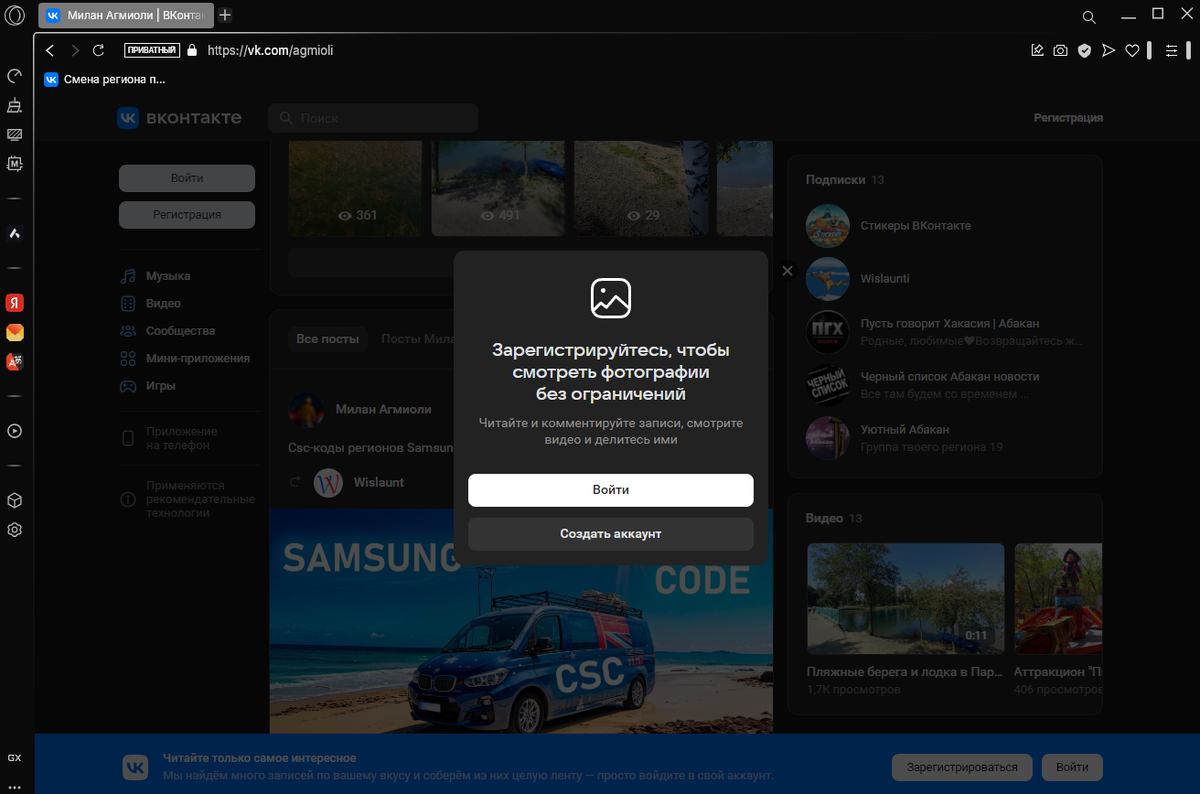1200x794 pixels.
Task: Open the Сообщества menu item
Action: tap(180, 331)
